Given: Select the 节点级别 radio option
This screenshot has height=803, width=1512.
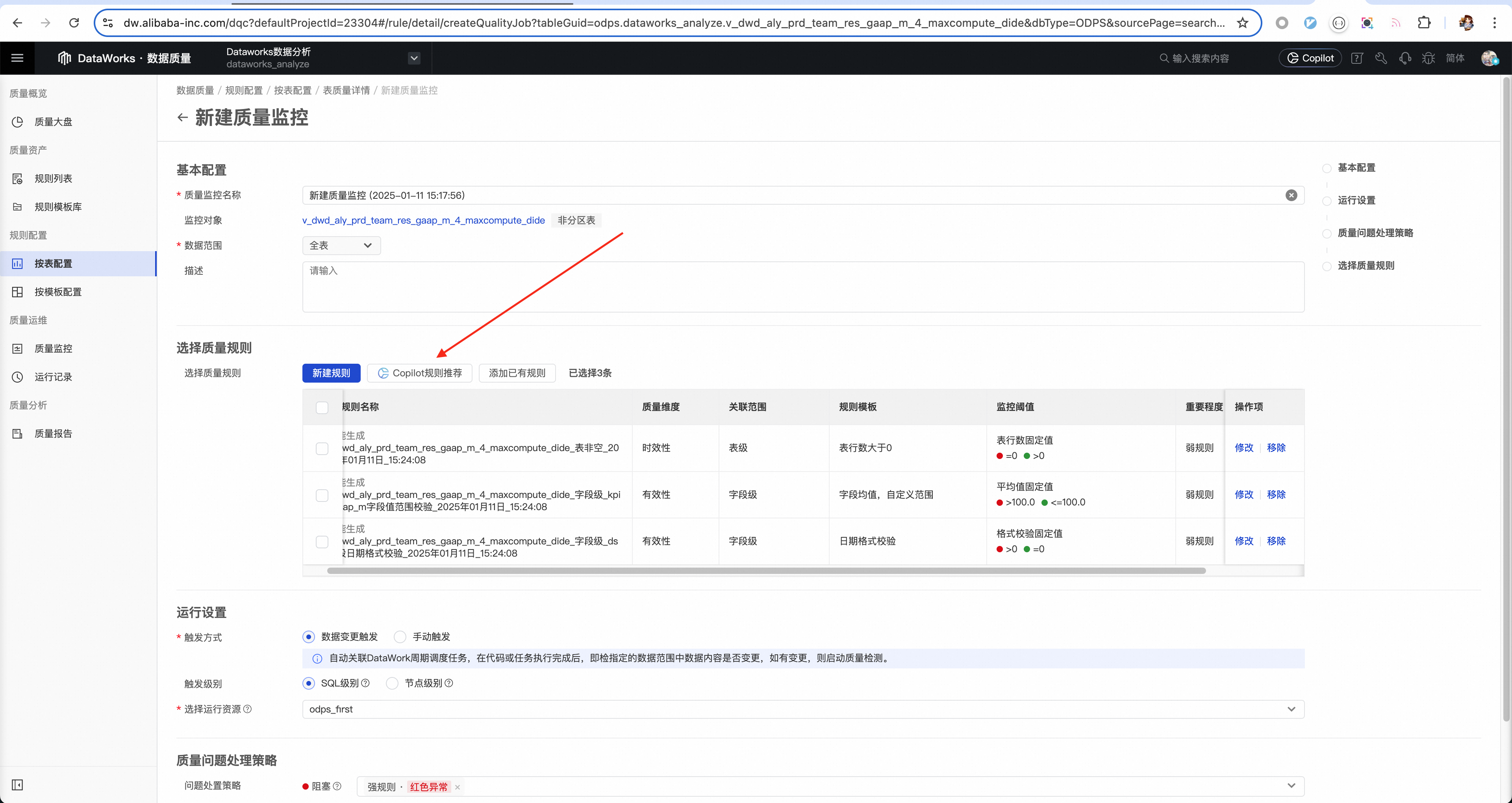Looking at the screenshot, I should pos(392,683).
